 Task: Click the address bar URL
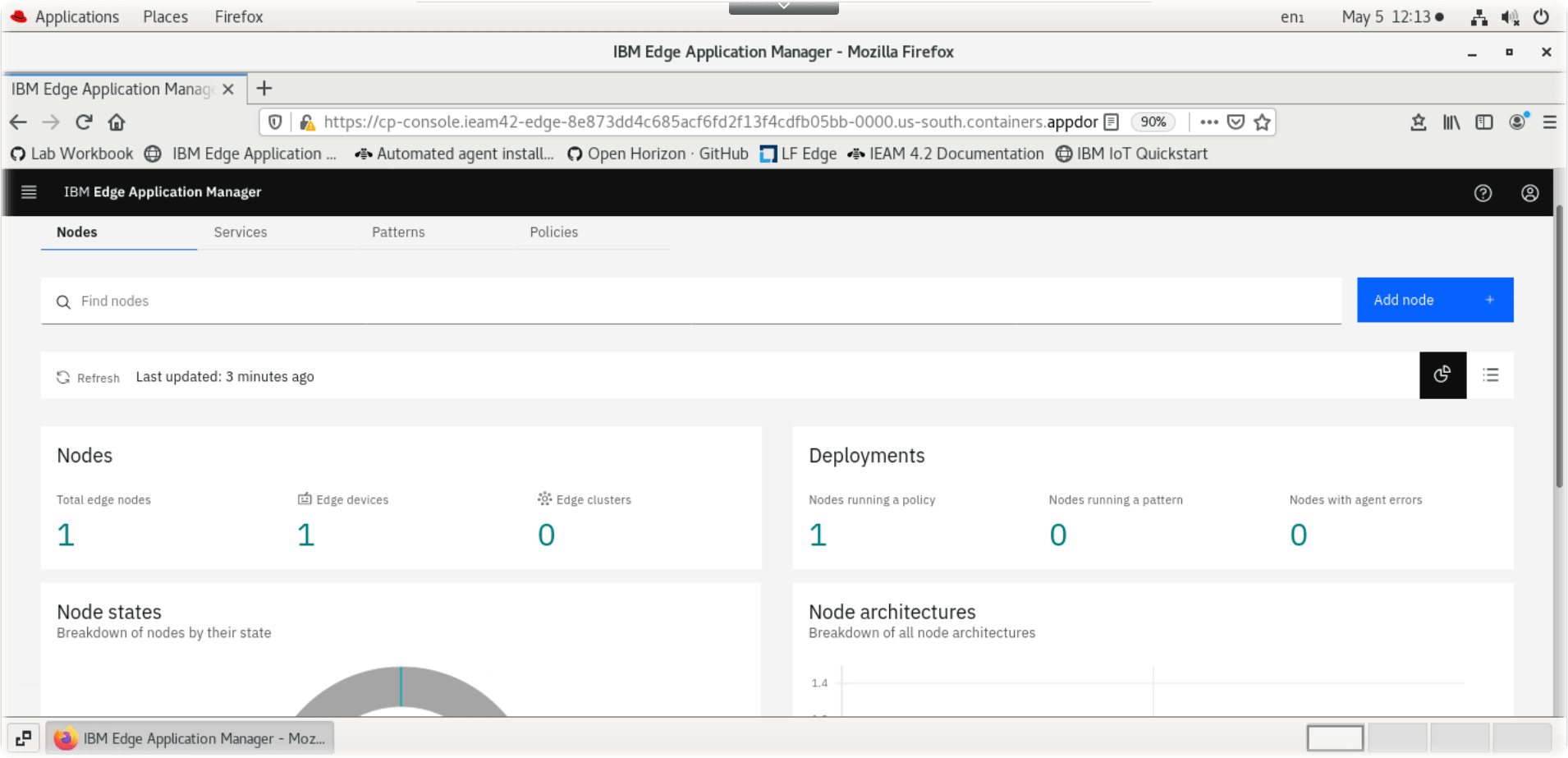(x=710, y=122)
